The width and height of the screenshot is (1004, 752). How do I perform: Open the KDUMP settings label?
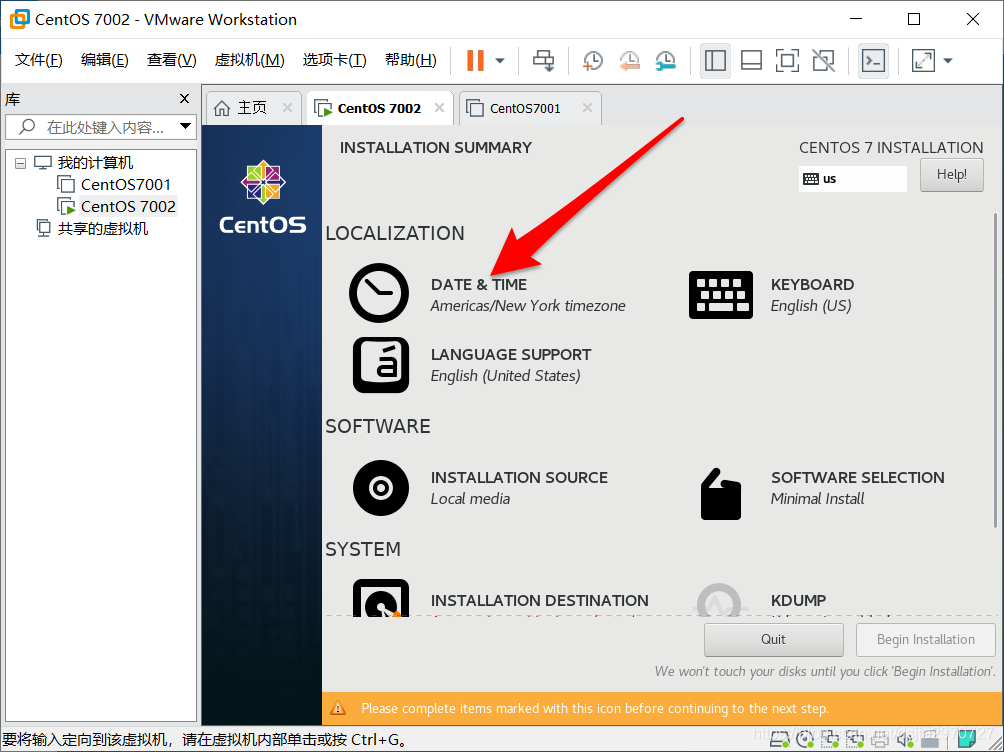tap(798, 600)
